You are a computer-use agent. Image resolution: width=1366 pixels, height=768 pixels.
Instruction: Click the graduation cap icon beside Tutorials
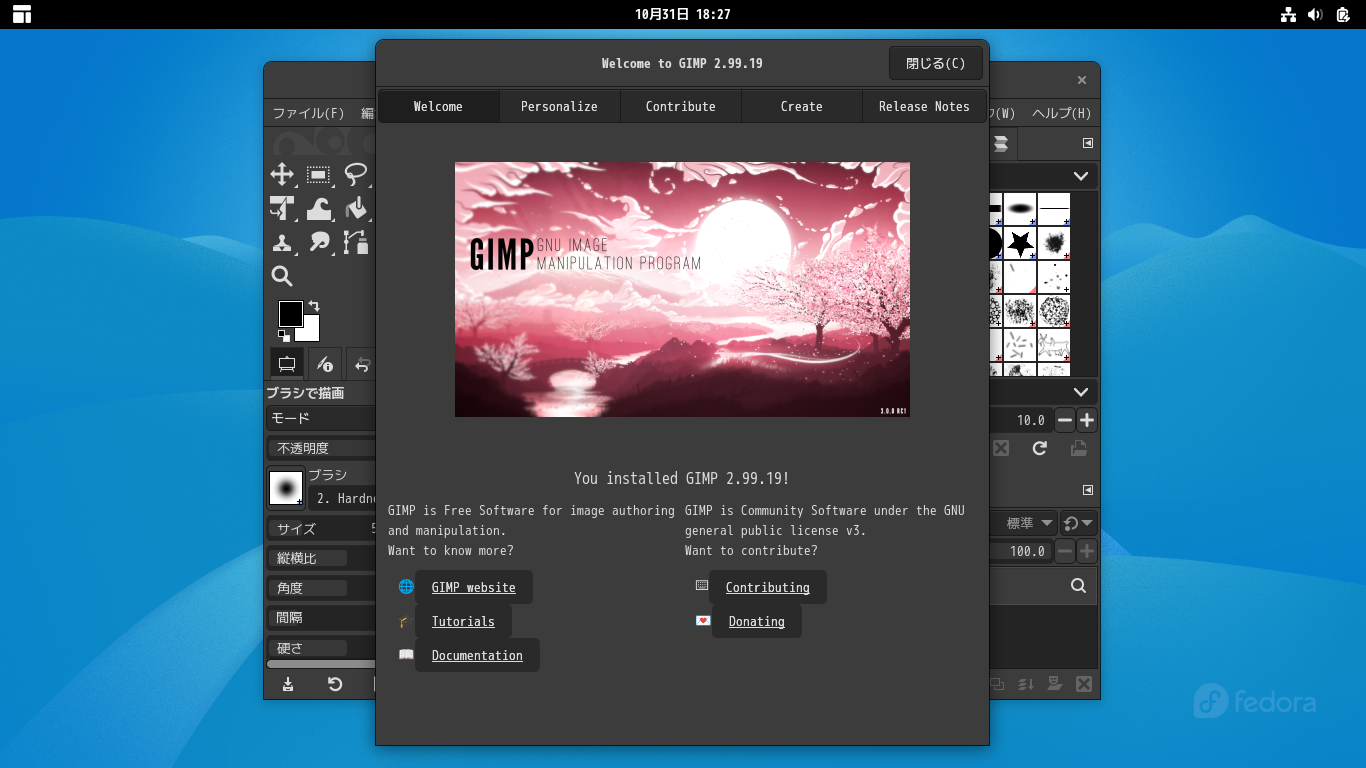[x=405, y=621]
